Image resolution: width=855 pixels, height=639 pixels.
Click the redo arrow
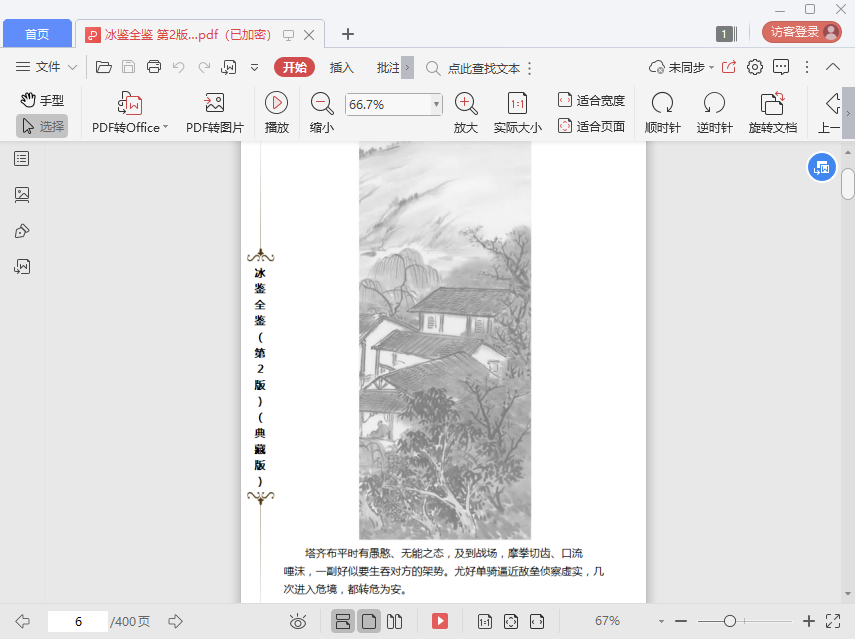pyautogui.click(x=204, y=67)
